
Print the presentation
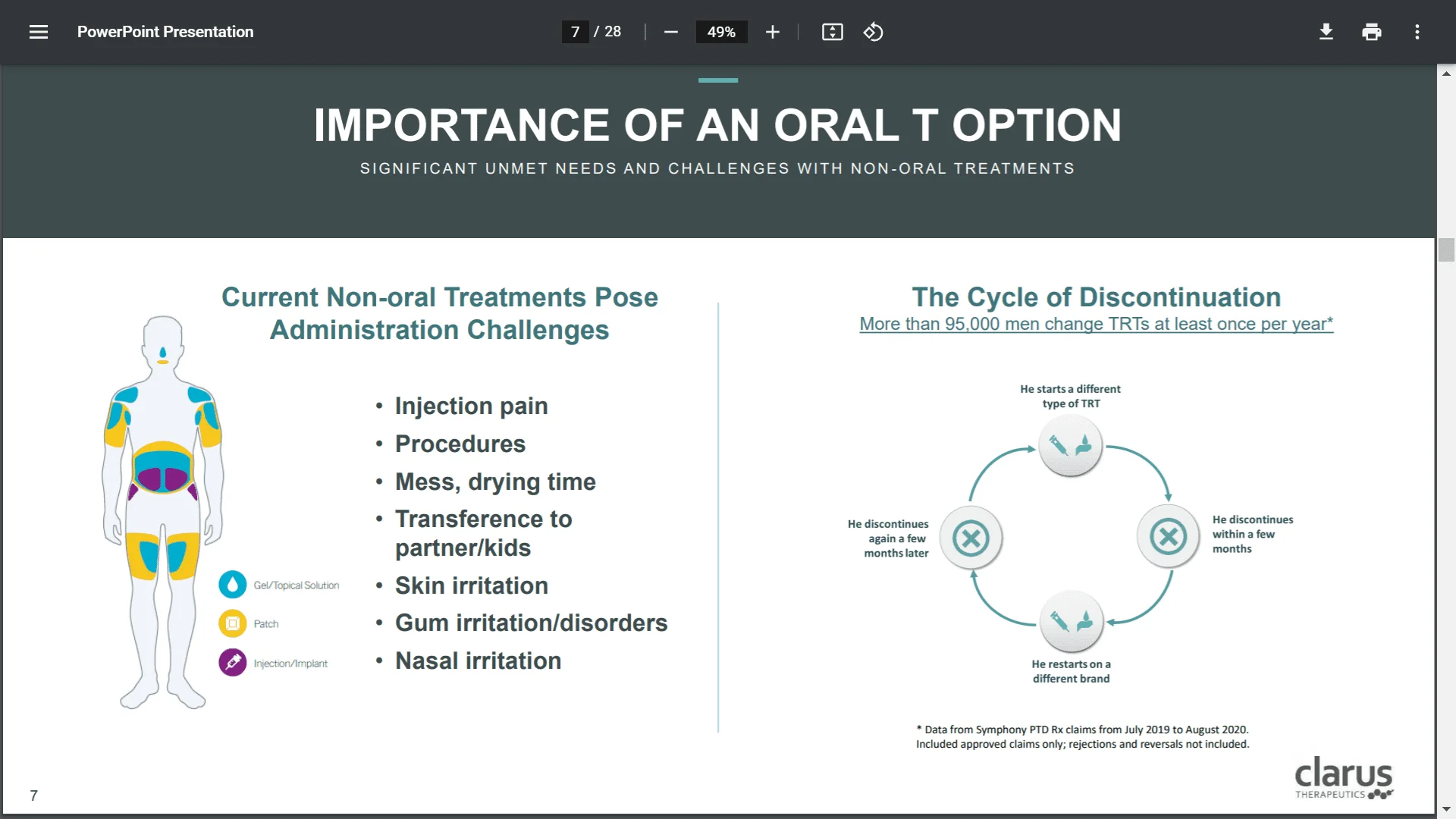[1371, 32]
